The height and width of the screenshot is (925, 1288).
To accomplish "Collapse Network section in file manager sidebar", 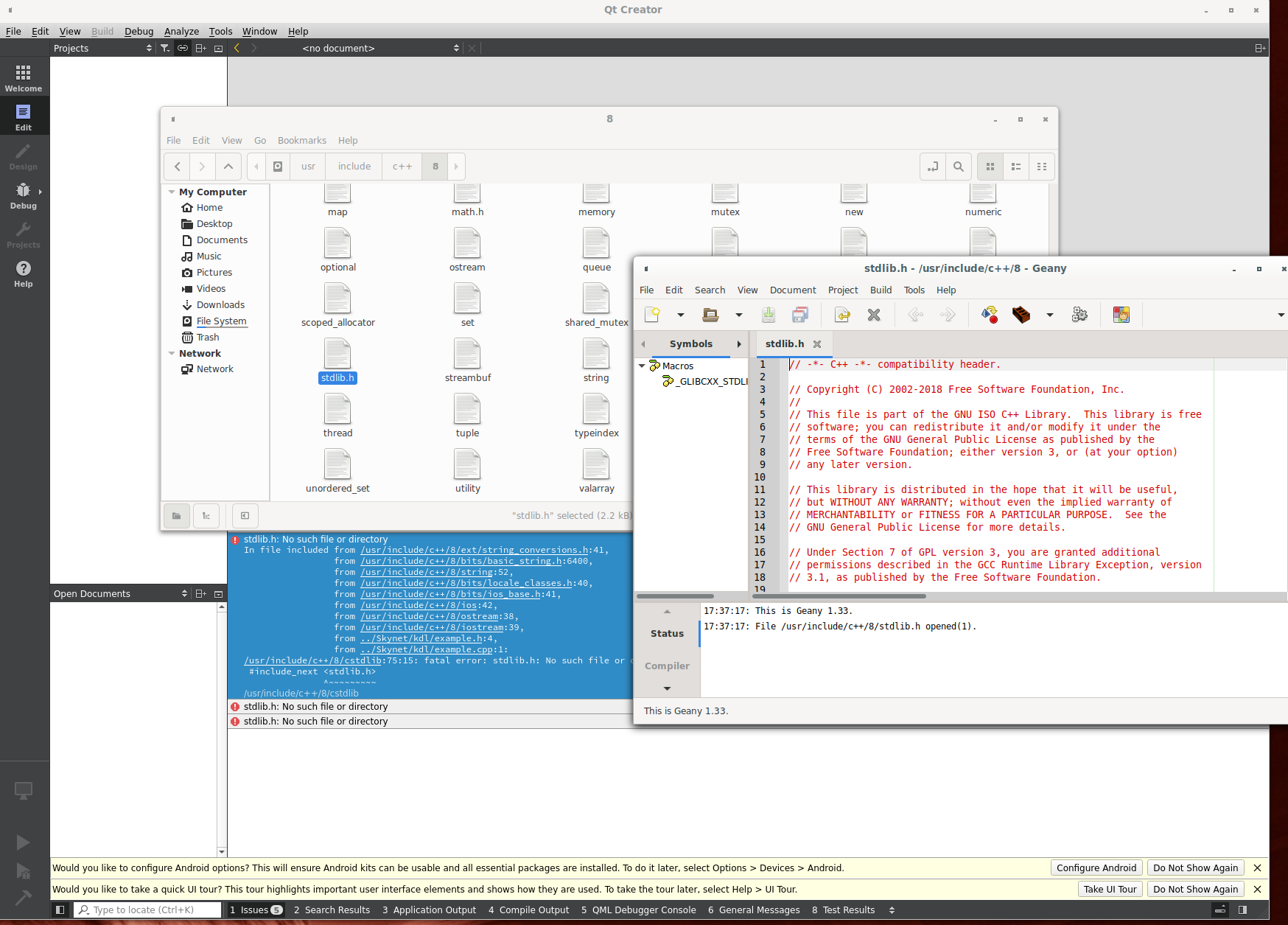I will point(172,354).
